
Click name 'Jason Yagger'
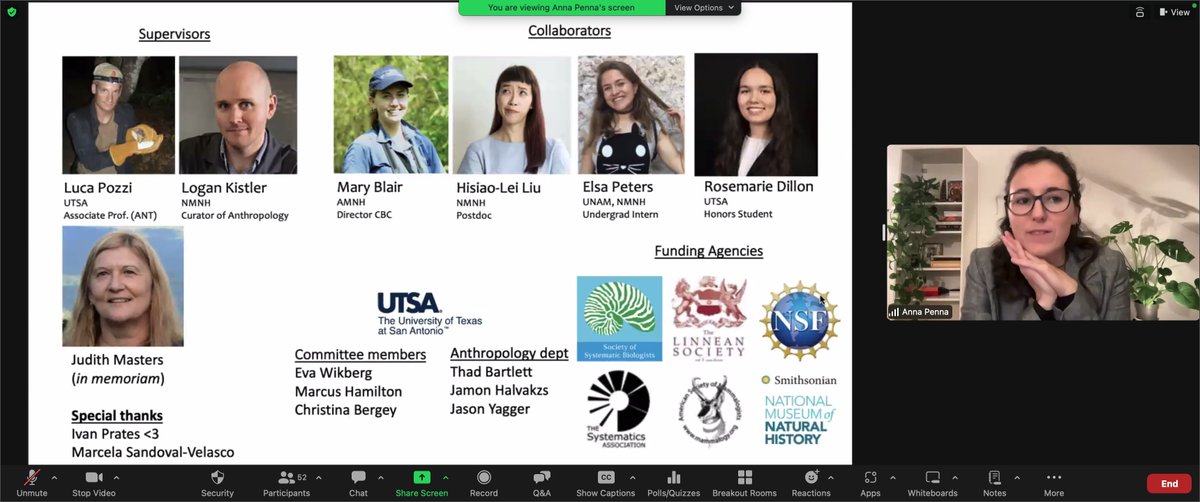click(491, 408)
